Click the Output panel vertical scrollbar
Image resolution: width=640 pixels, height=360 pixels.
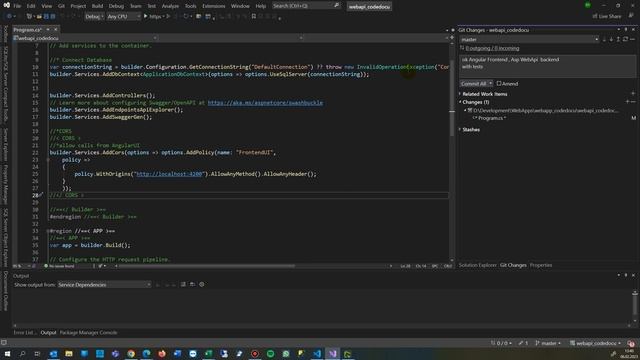click(635, 306)
